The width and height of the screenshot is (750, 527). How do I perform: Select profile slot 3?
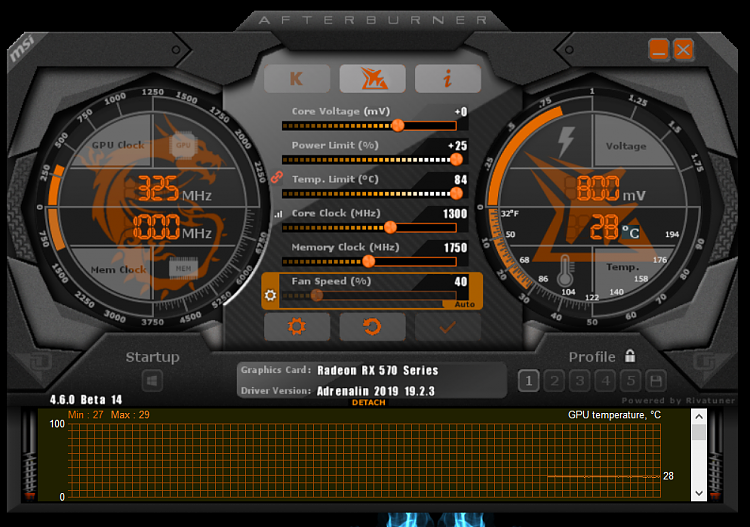click(580, 381)
